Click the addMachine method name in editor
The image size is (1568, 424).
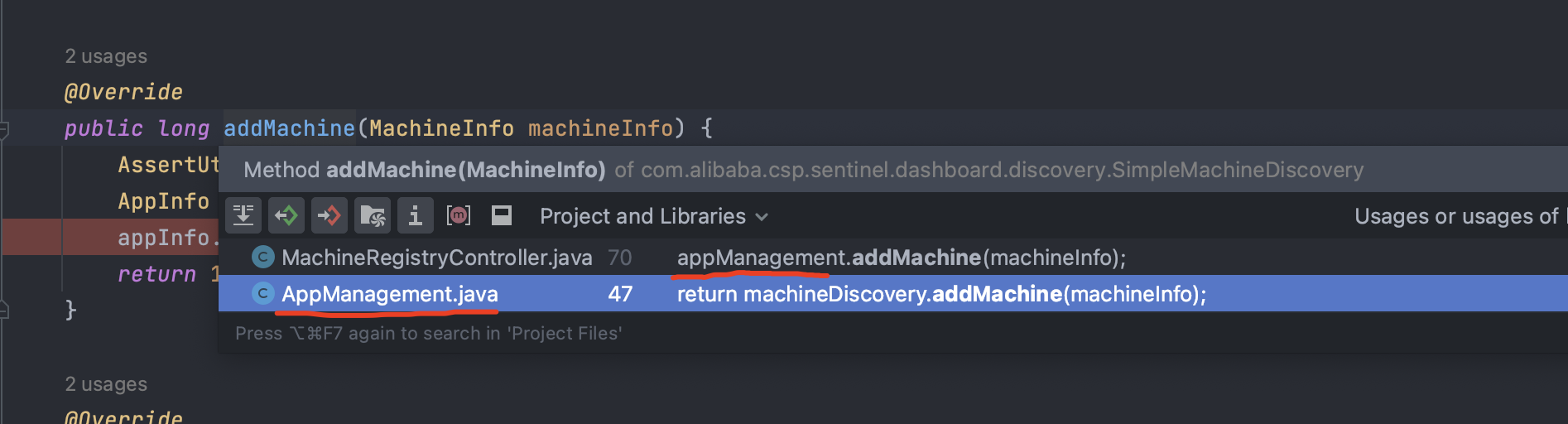pyautogui.click(x=289, y=128)
